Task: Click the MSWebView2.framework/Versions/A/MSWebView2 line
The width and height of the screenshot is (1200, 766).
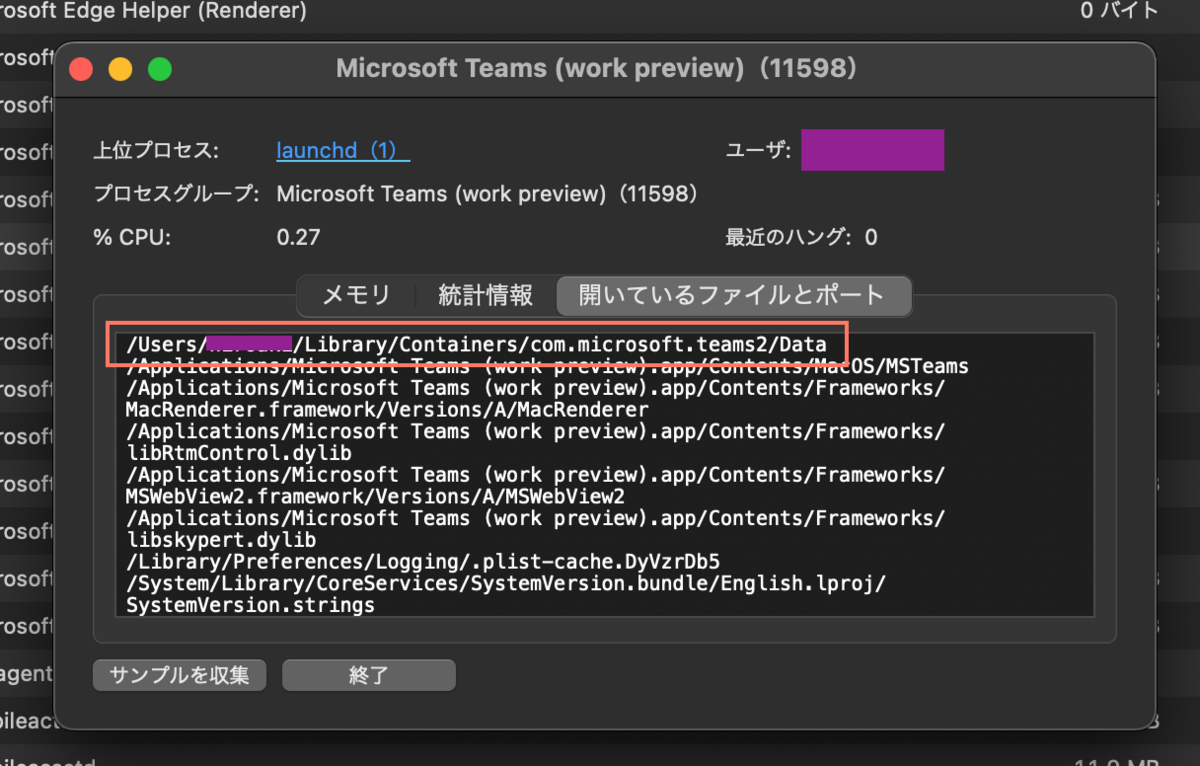Action: (375, 497)
